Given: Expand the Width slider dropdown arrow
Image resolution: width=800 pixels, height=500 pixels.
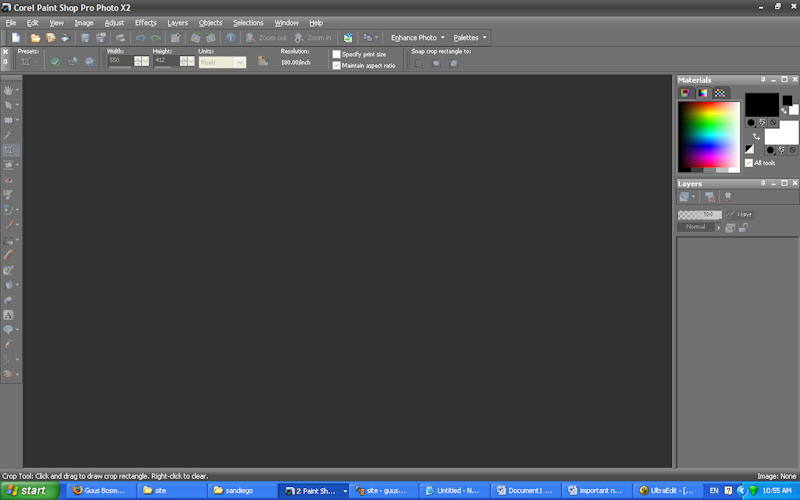Looking at the screenshot, I should pyautogui.click(x=145, y=62).
